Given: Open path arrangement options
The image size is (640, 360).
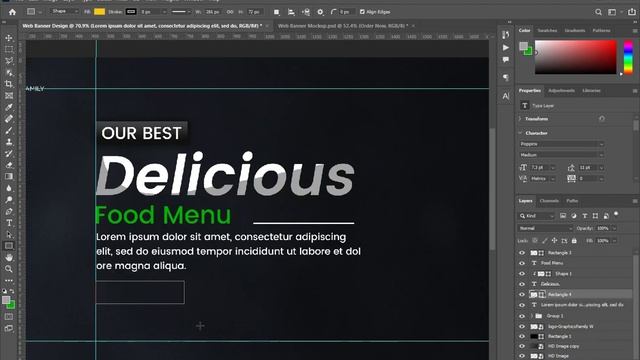Looking at the screenshot, I should click(305, 12).
